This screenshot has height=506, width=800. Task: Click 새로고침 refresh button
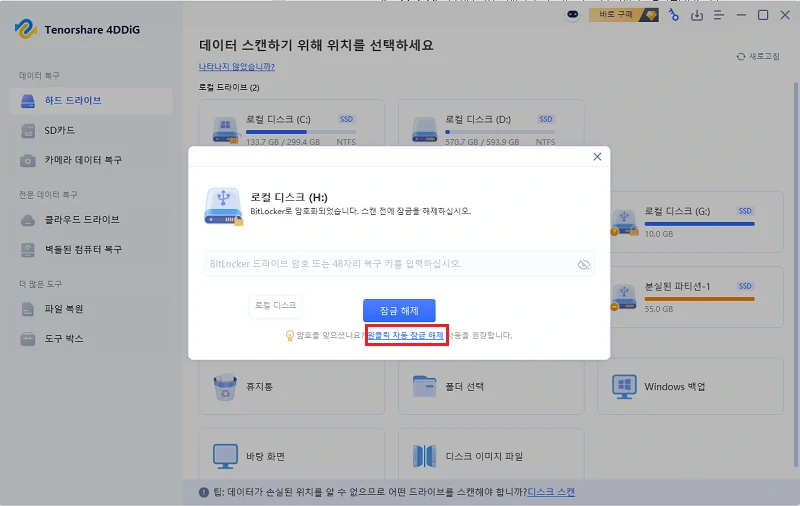coord(758,56)
